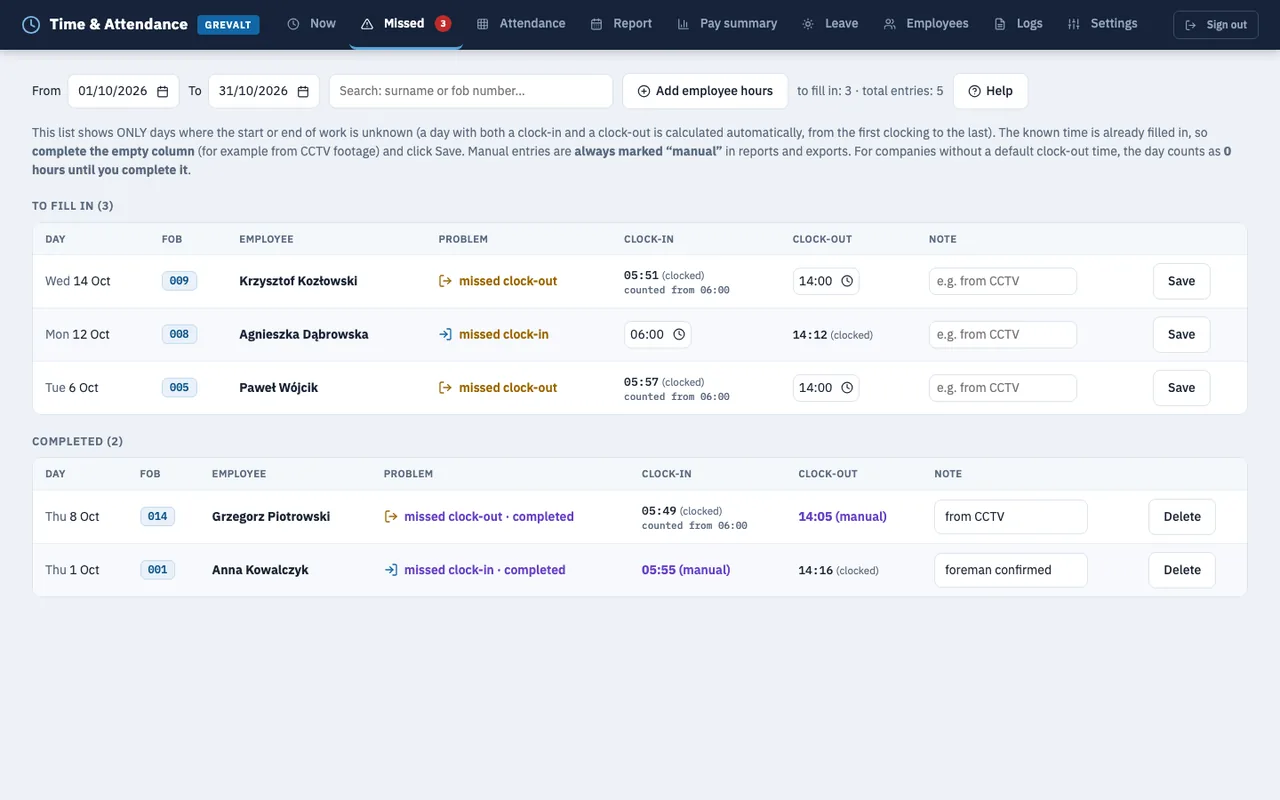Screen dimensions: 1280x800
Task: Save Paweł Wójcik's missed clock-out entry
Action: (x=1181, y=388)
